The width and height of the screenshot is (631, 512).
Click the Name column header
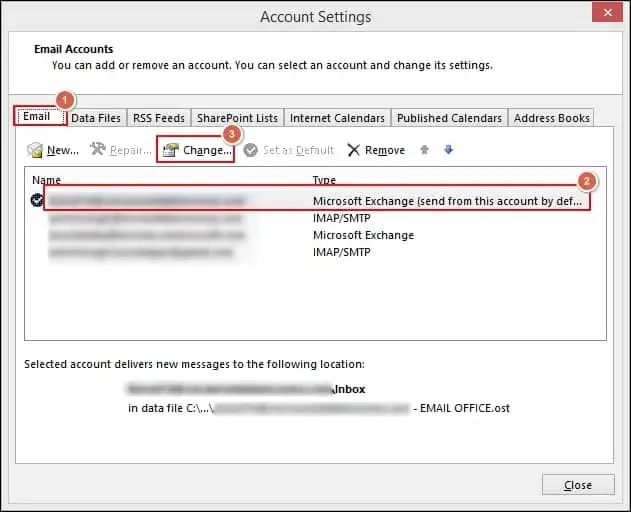(46, 180)
